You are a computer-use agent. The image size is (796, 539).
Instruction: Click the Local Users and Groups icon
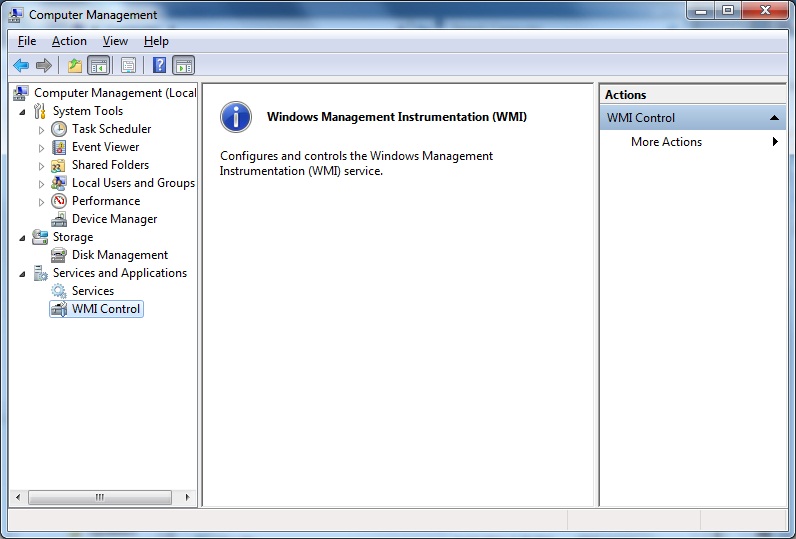tap(59, 183)
